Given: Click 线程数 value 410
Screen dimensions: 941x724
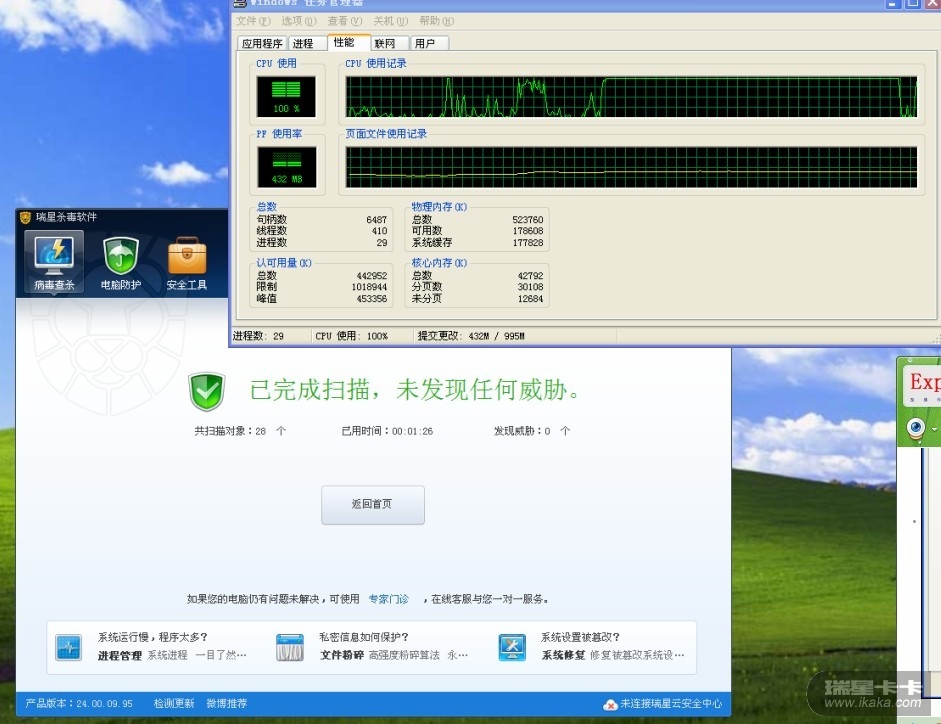Looking at the screenshot, I should 379,231.
